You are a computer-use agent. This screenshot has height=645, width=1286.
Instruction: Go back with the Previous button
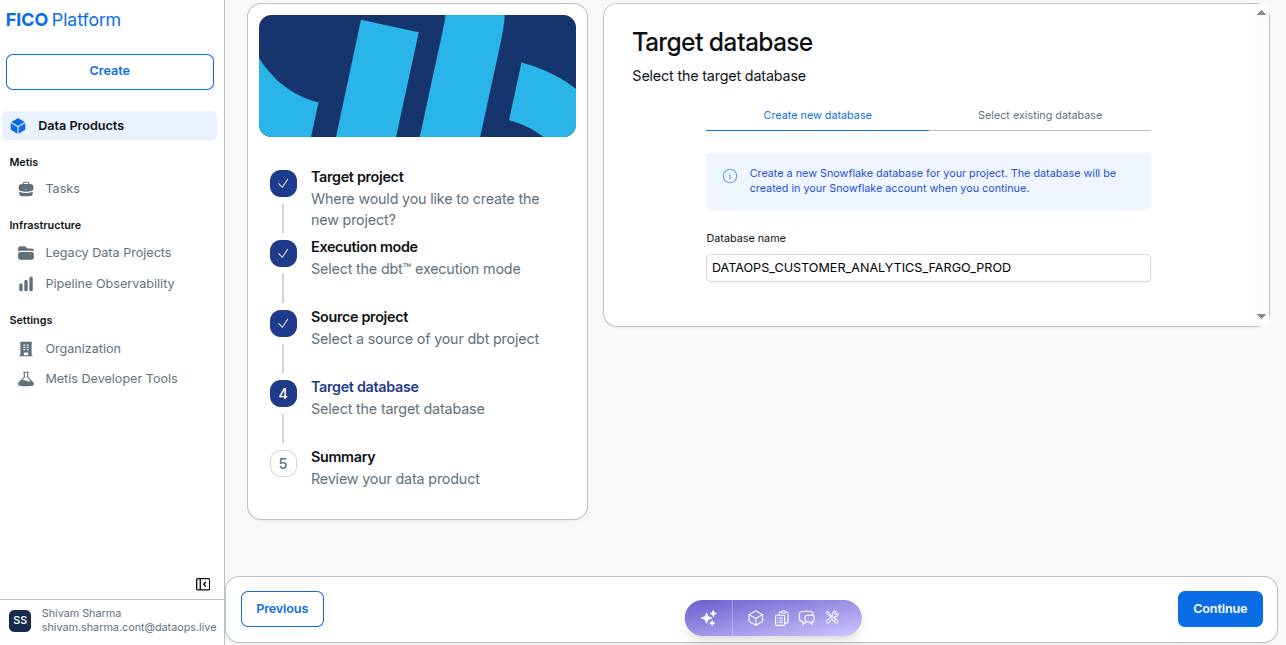point(282,609)
